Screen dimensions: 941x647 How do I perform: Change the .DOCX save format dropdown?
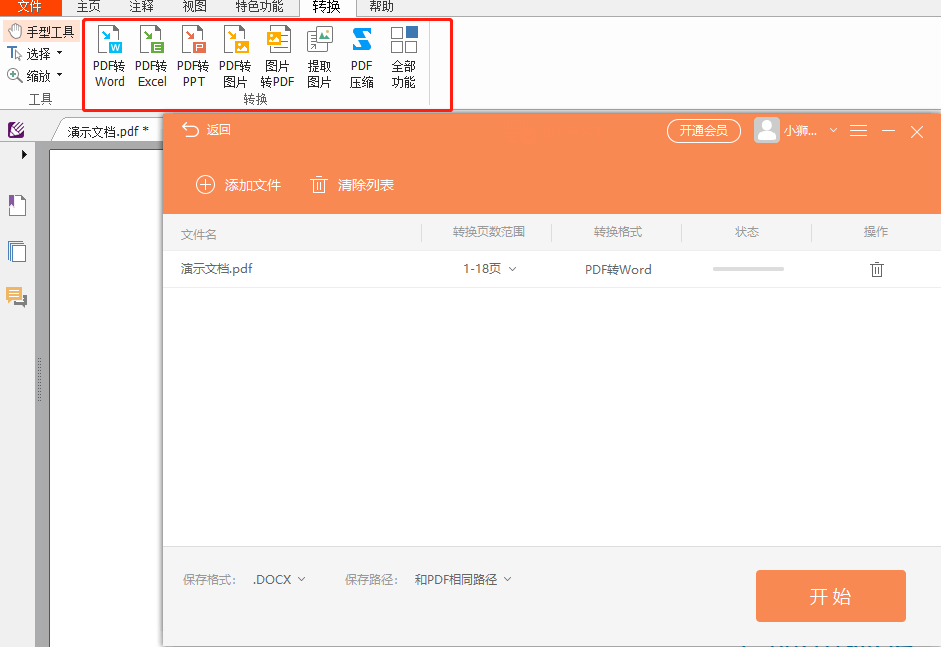pos(278,579)
